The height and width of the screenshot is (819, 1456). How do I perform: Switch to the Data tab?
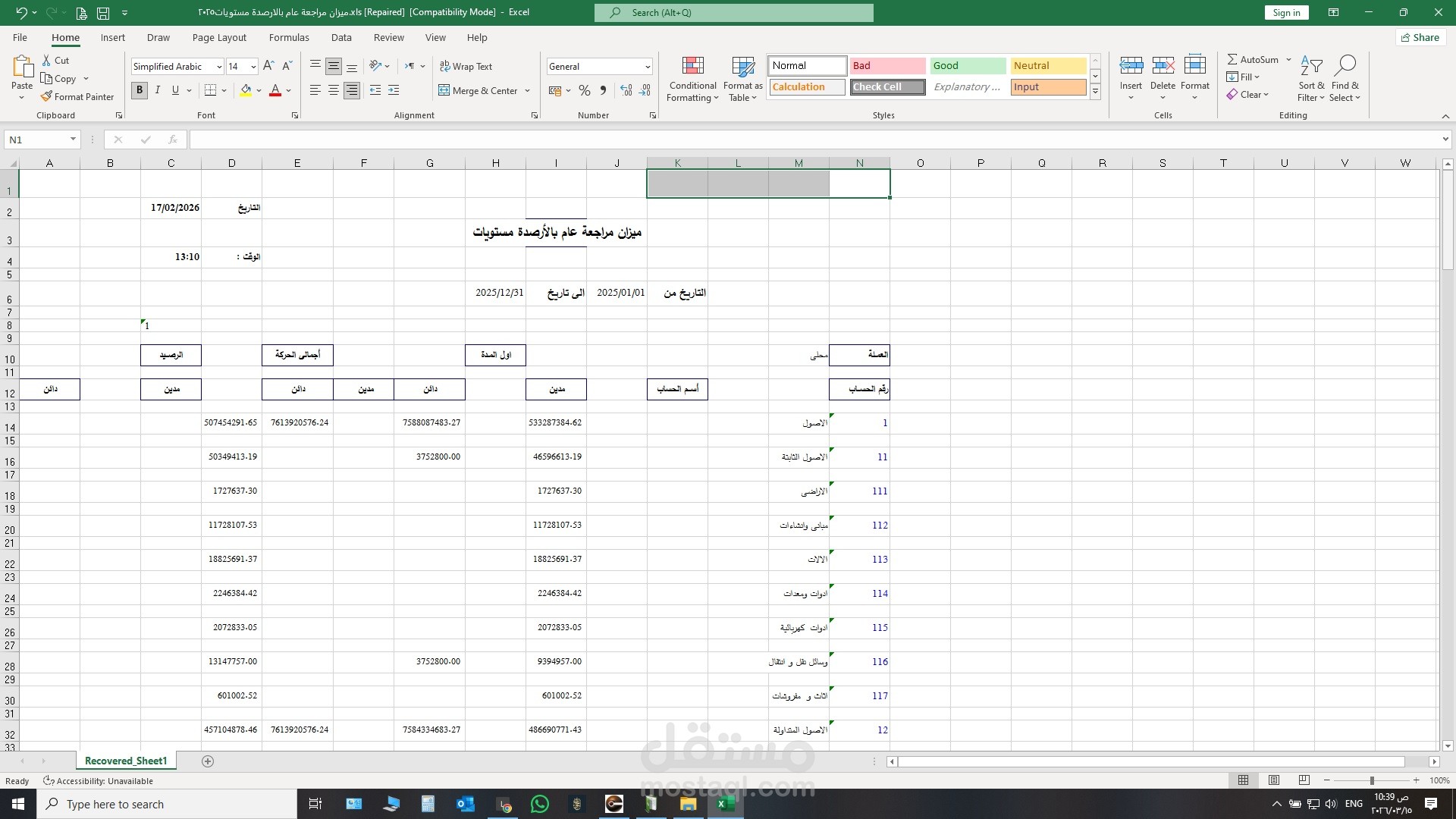click(x=341, y=37)
